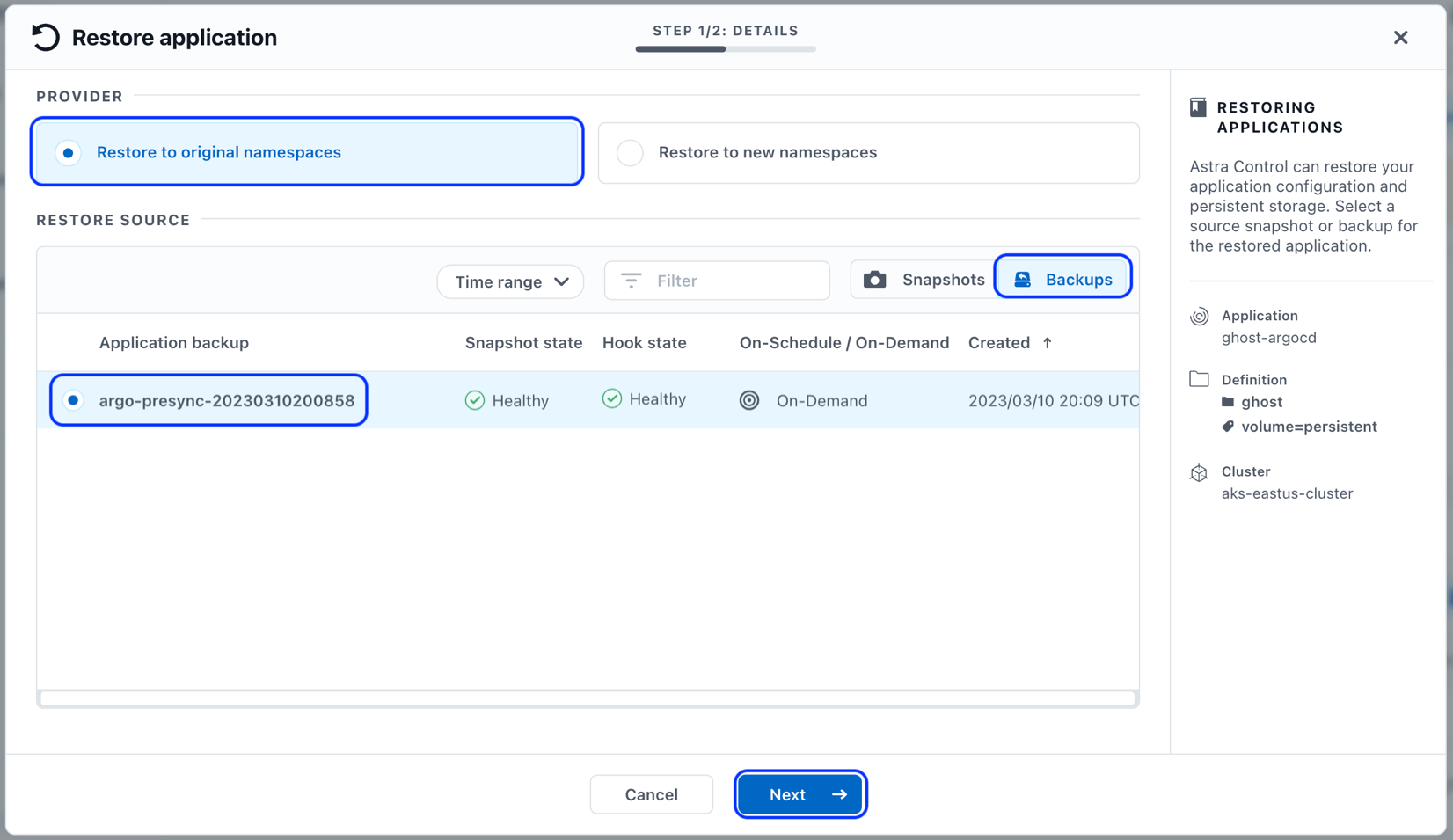Click the Application spiral icon in sidebar
Screen dimensions: 1453x840
pyautogui.click(x=1199, y=317)
